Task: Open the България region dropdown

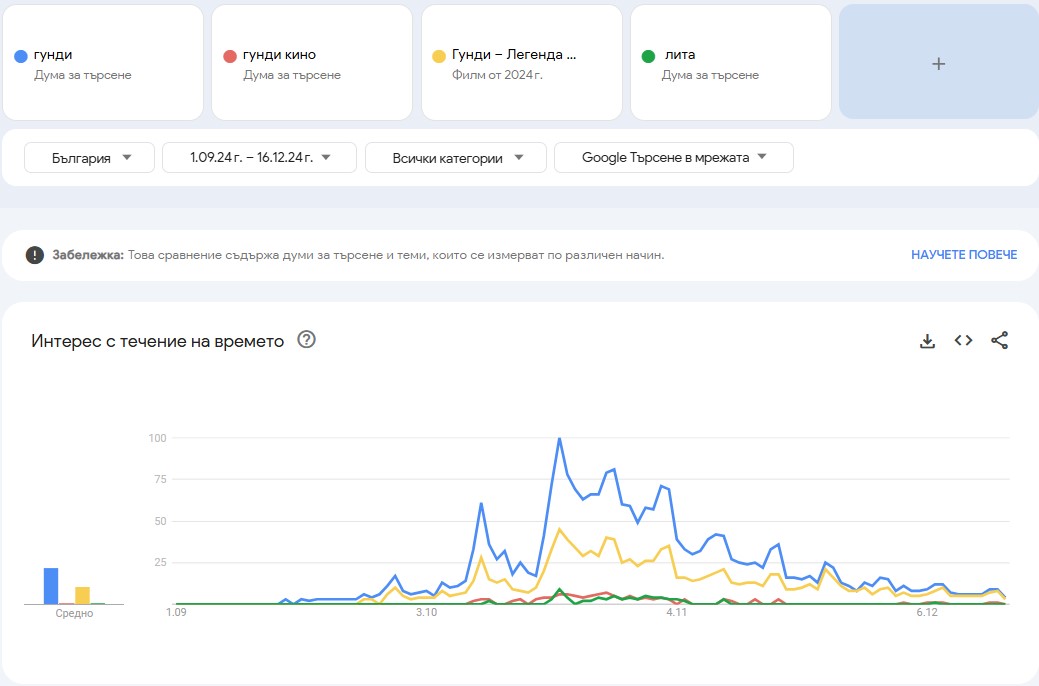Action: tap(88, 157)
